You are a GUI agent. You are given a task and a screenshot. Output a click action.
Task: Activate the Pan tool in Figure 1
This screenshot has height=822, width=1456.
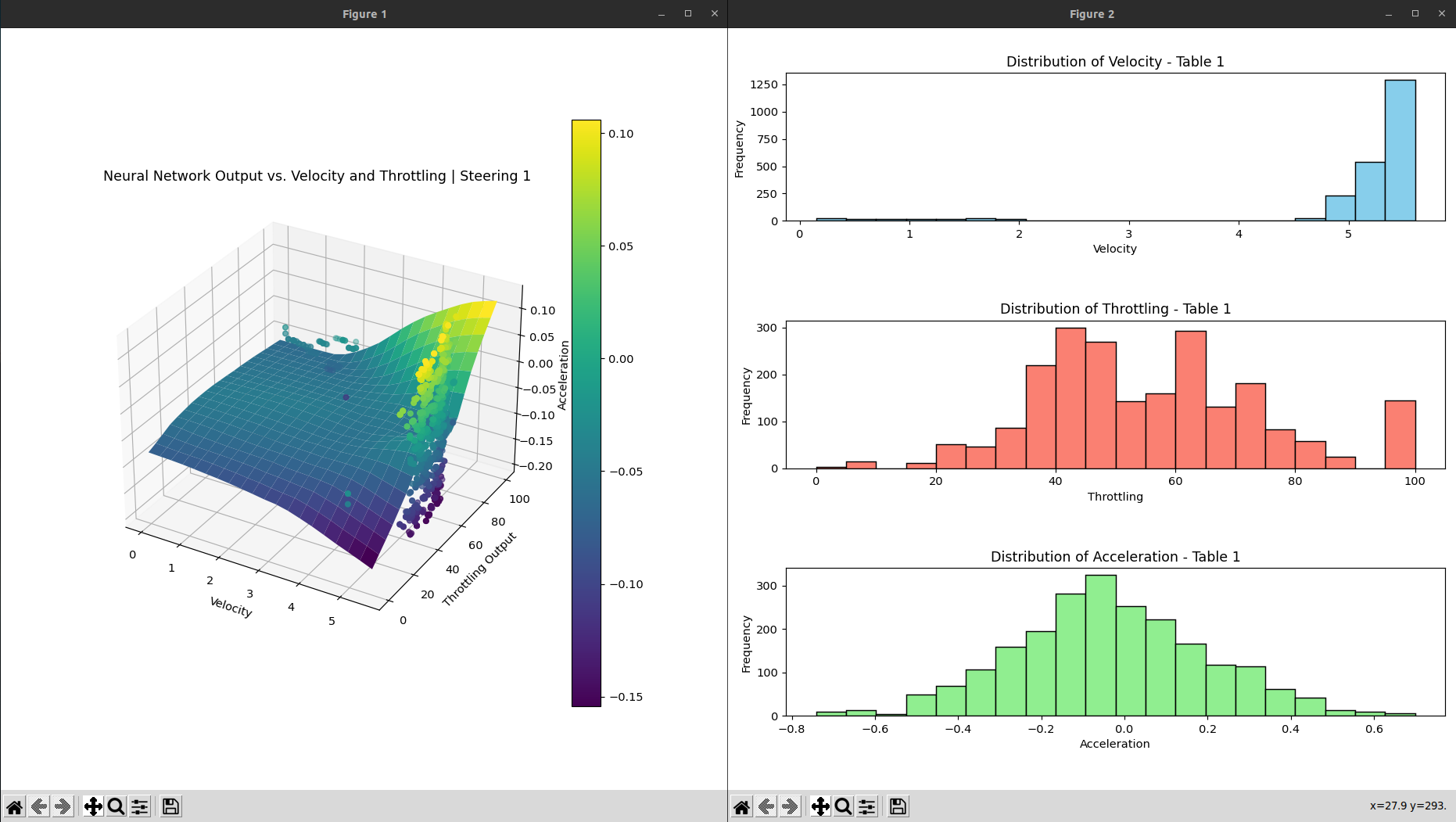(x=93, y=806)
